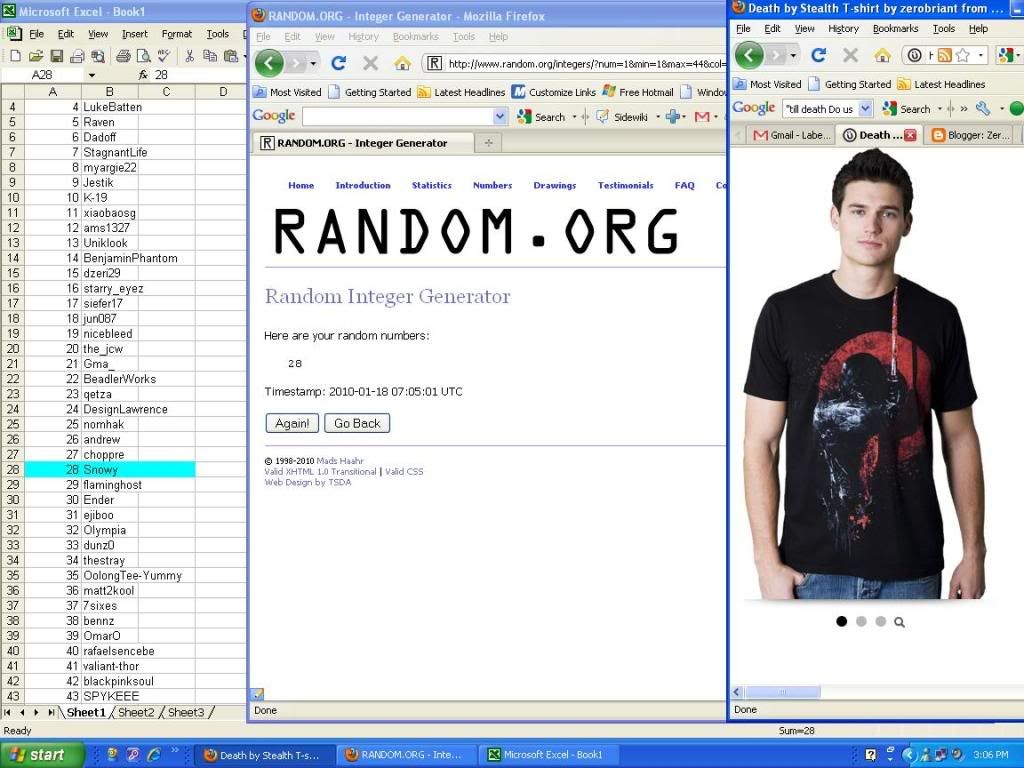Open a new tab in RANDOM.ORG window
Viewport: 1024px width, 768px height.
pyautogui.click(x=488, y=143)
